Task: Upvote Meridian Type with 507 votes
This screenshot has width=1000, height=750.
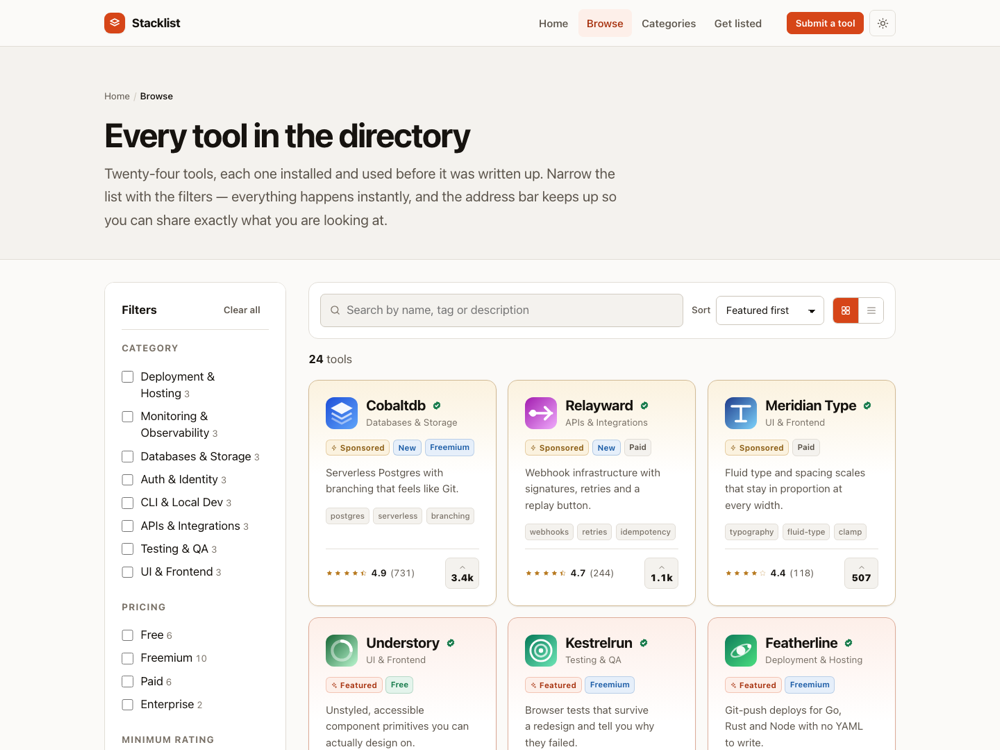Action: (861, 573)
